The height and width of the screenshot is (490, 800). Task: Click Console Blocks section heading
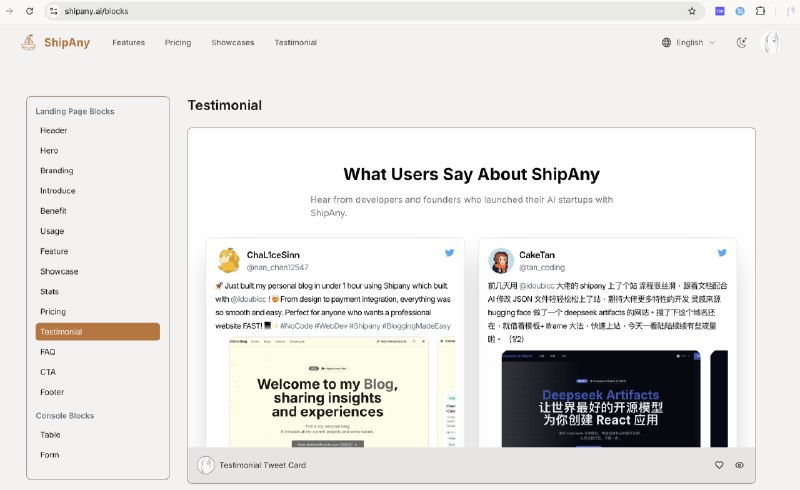(65, 415)
